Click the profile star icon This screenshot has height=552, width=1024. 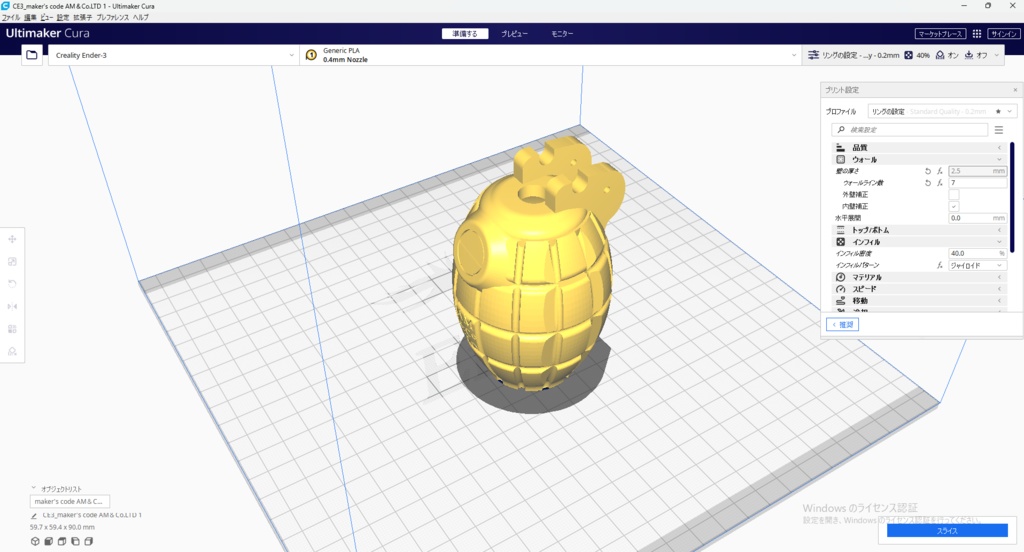pyautogui.click(x=998, y=112)
